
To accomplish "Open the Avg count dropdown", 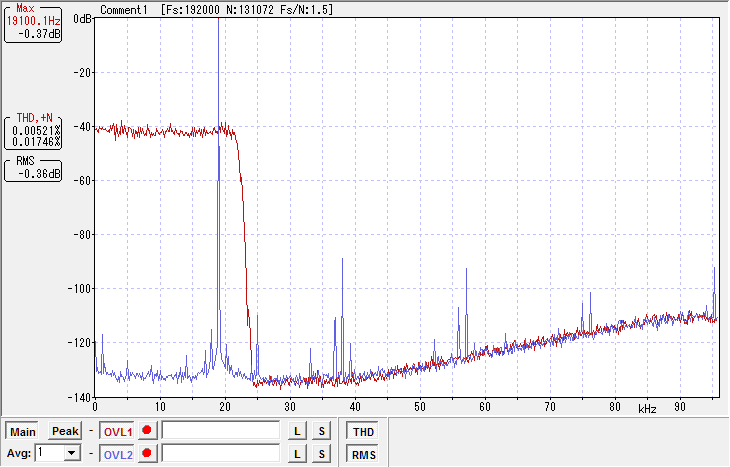I will pos(72,453).
